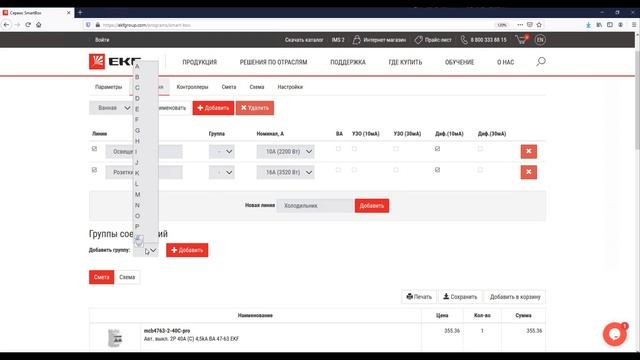Image resolution: width=640 pixels, height=360 pixels.
Task: Collapse the Добавить группу letter dropdown
Action: (146, 250)
